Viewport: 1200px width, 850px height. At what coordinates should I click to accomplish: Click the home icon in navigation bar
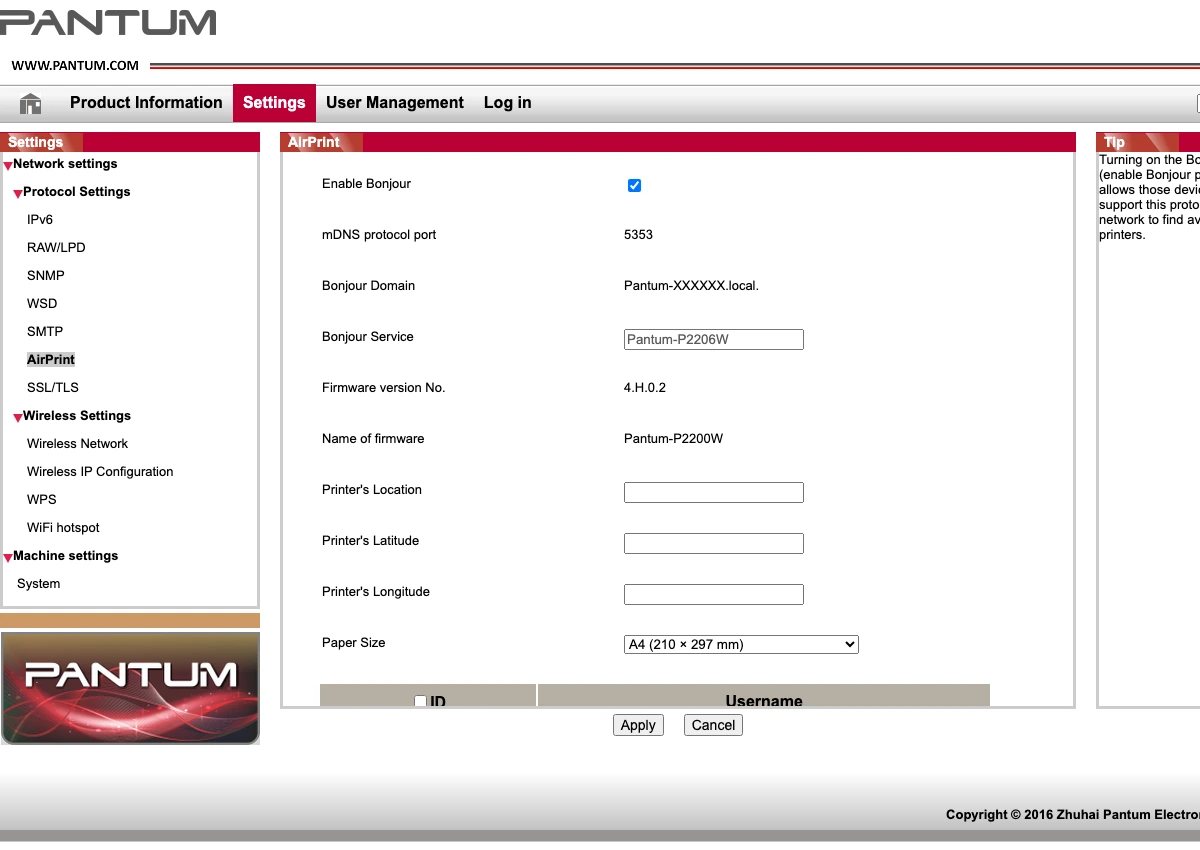pos(31,103)
